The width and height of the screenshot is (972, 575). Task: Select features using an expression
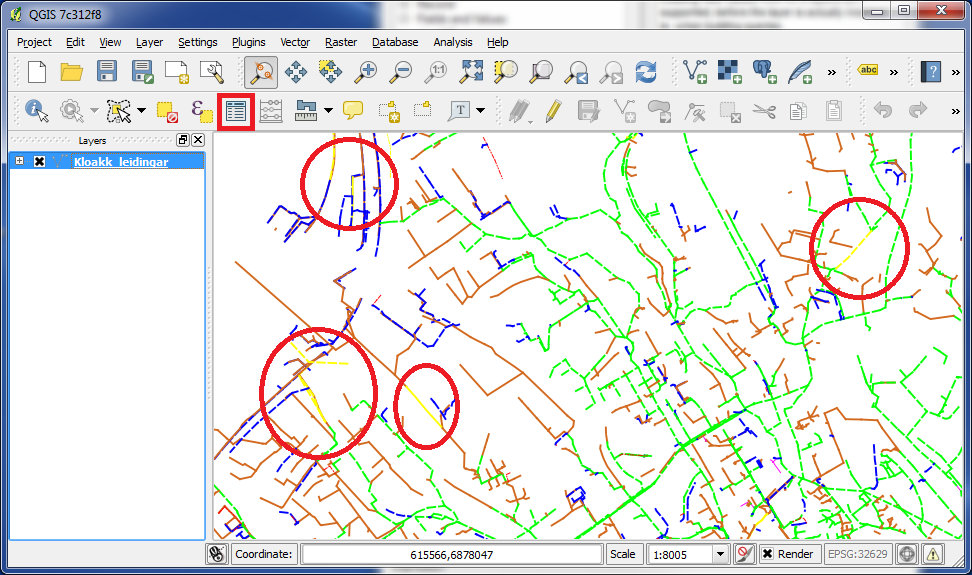point(201,112)
